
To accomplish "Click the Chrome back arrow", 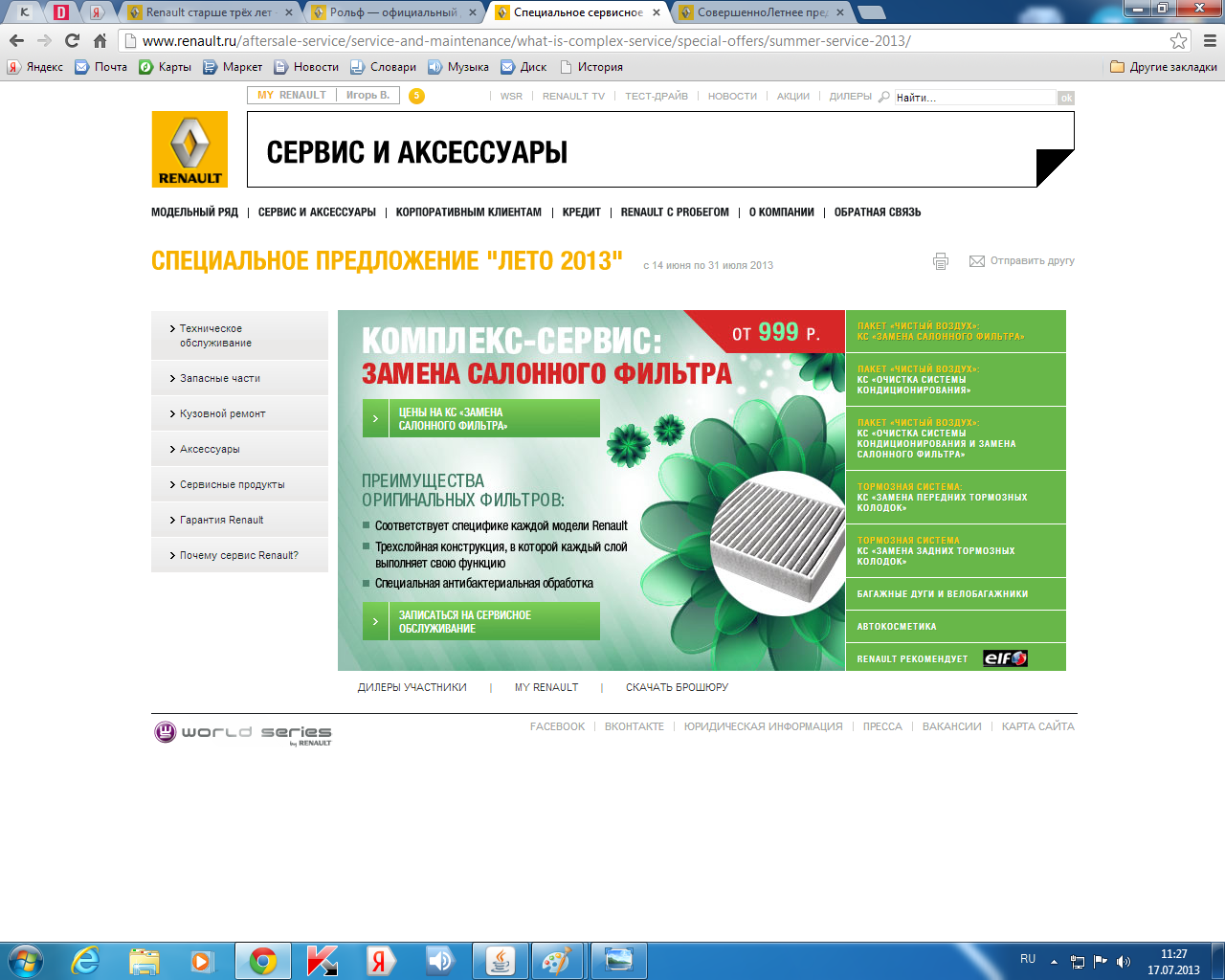I will (x=16, y=40).
